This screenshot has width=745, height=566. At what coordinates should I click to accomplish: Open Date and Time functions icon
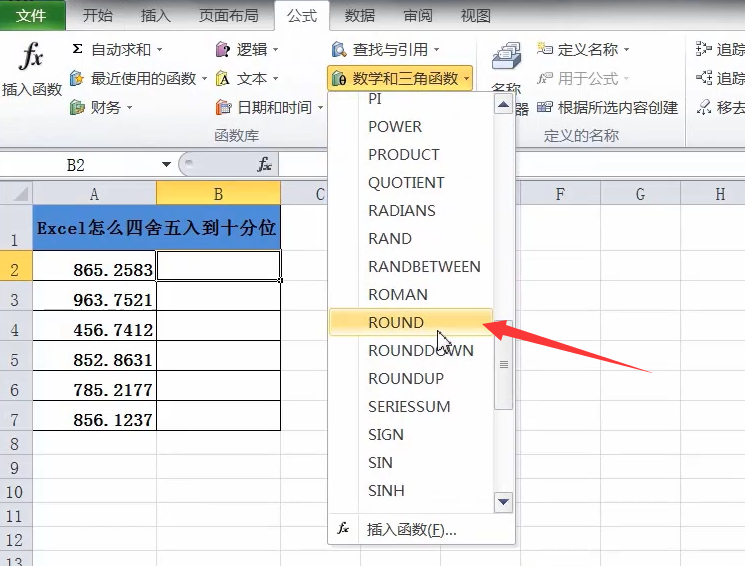click(224, 107)
